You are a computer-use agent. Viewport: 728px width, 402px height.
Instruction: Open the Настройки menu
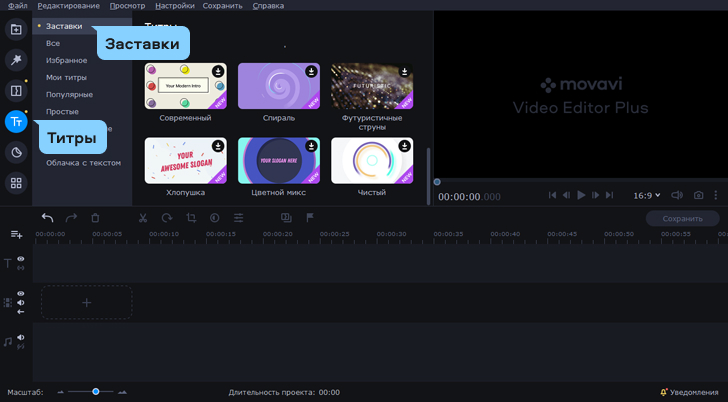pos(176,6)
